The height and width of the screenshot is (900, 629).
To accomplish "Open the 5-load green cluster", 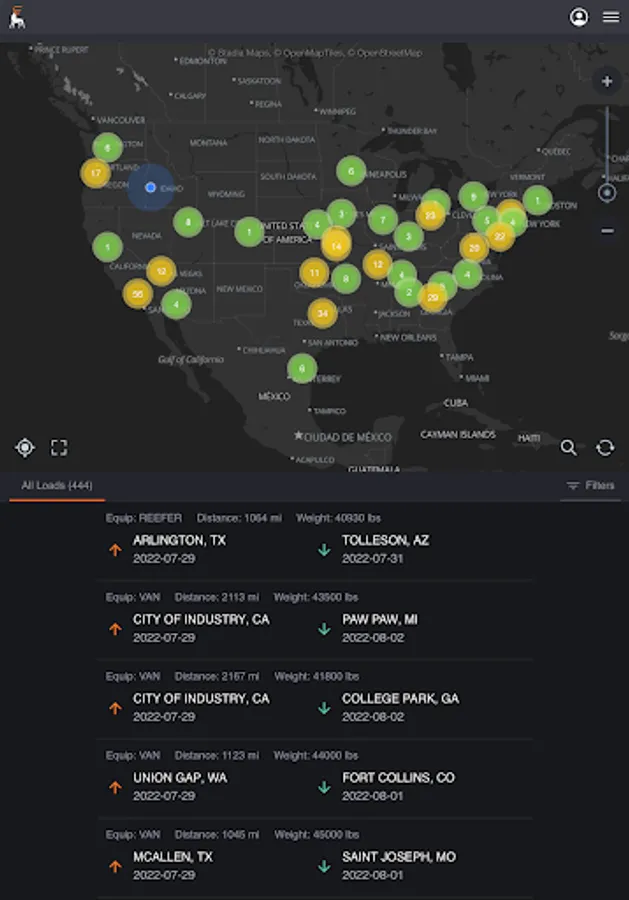I will point(487,220).
